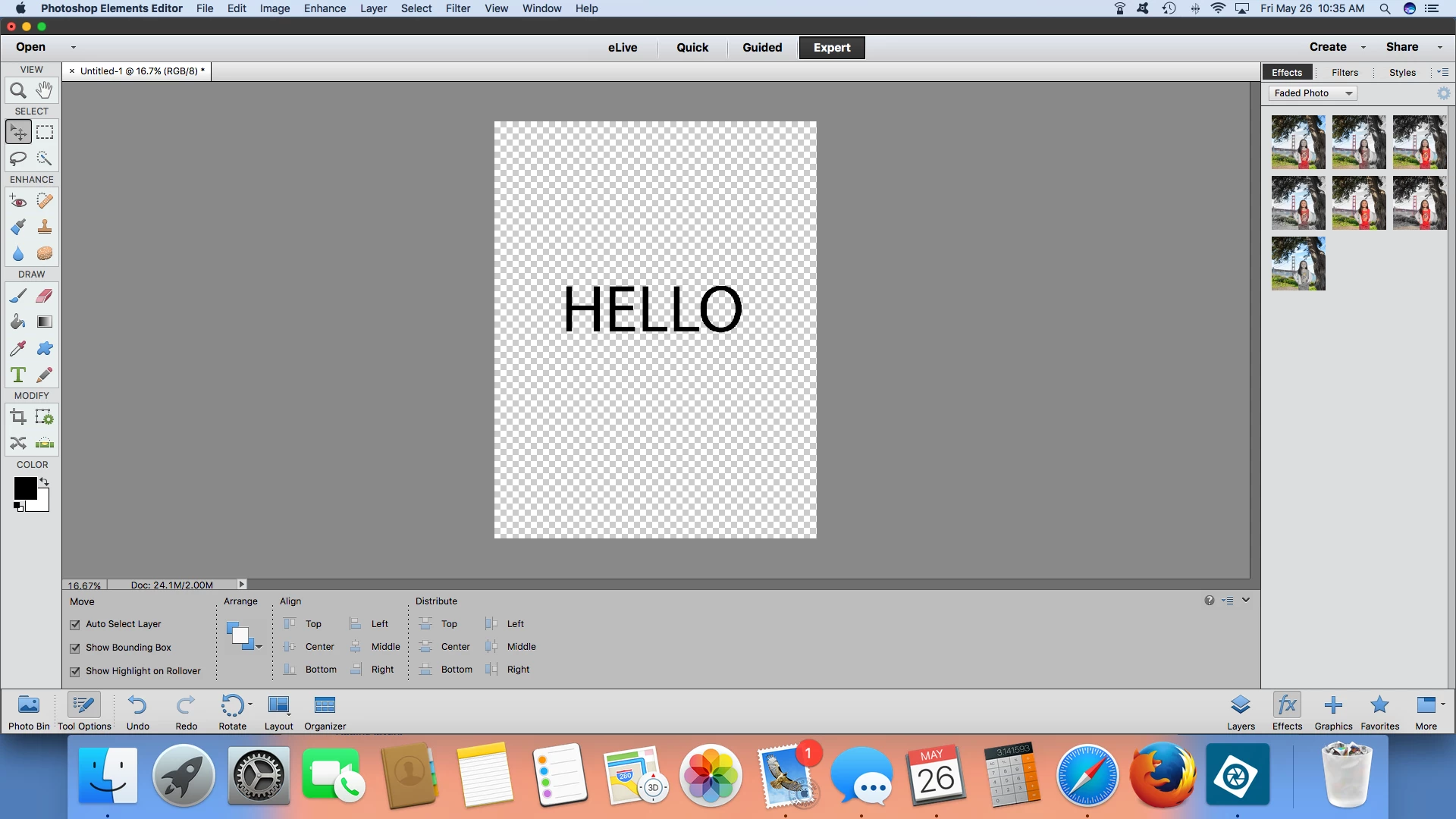1456x819 pixels.
Task: Select the Lasso tool
Action: [x=18, y=158]
